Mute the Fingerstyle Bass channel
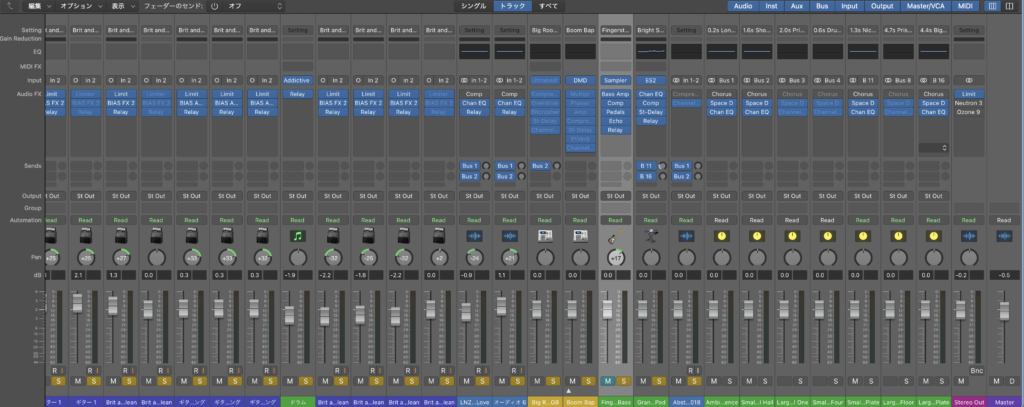This screenshot has width=1024, height=407. [607, 381]
